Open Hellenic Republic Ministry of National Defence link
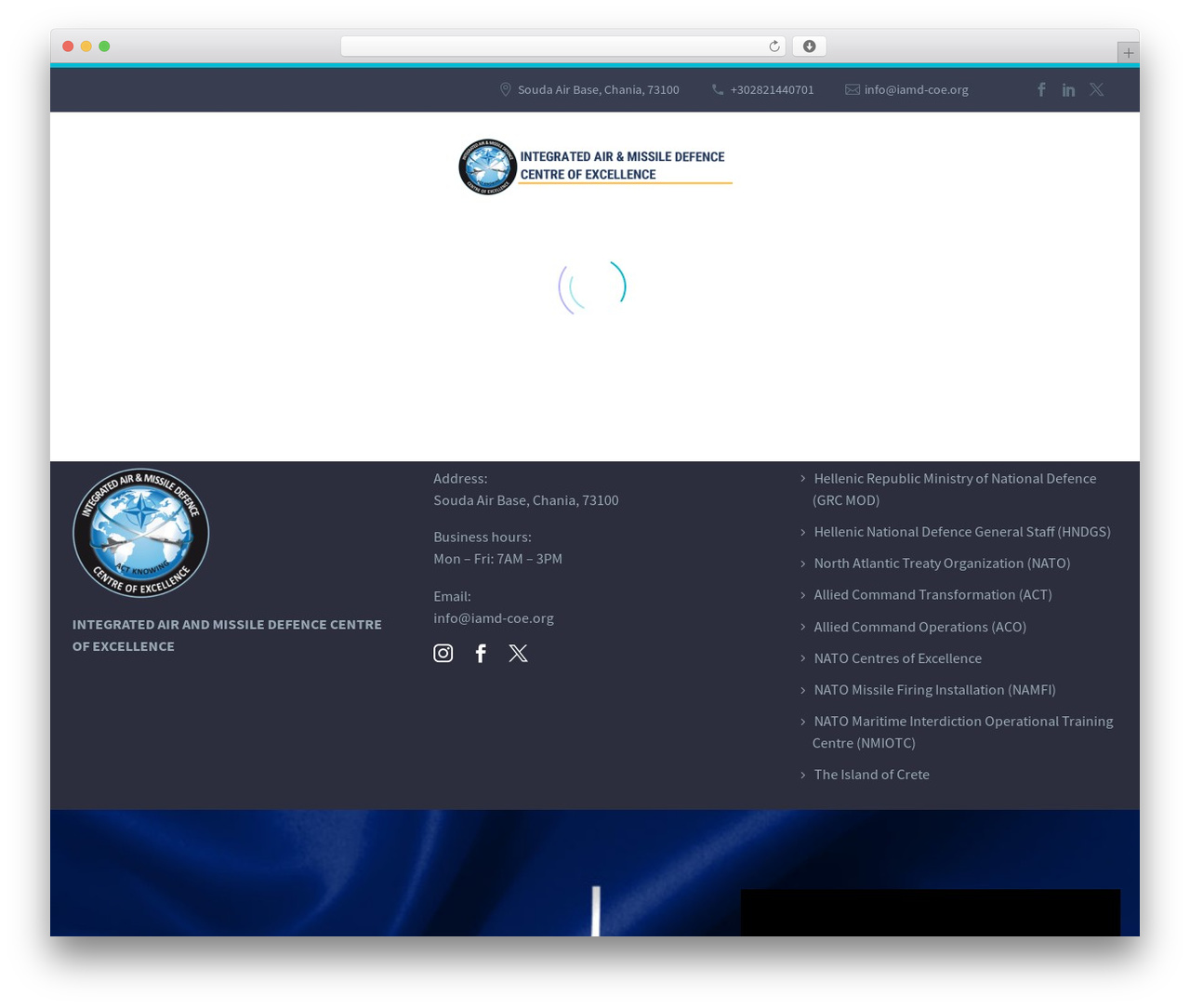This screenshot has height=1008, width=1190. (955, 489)
